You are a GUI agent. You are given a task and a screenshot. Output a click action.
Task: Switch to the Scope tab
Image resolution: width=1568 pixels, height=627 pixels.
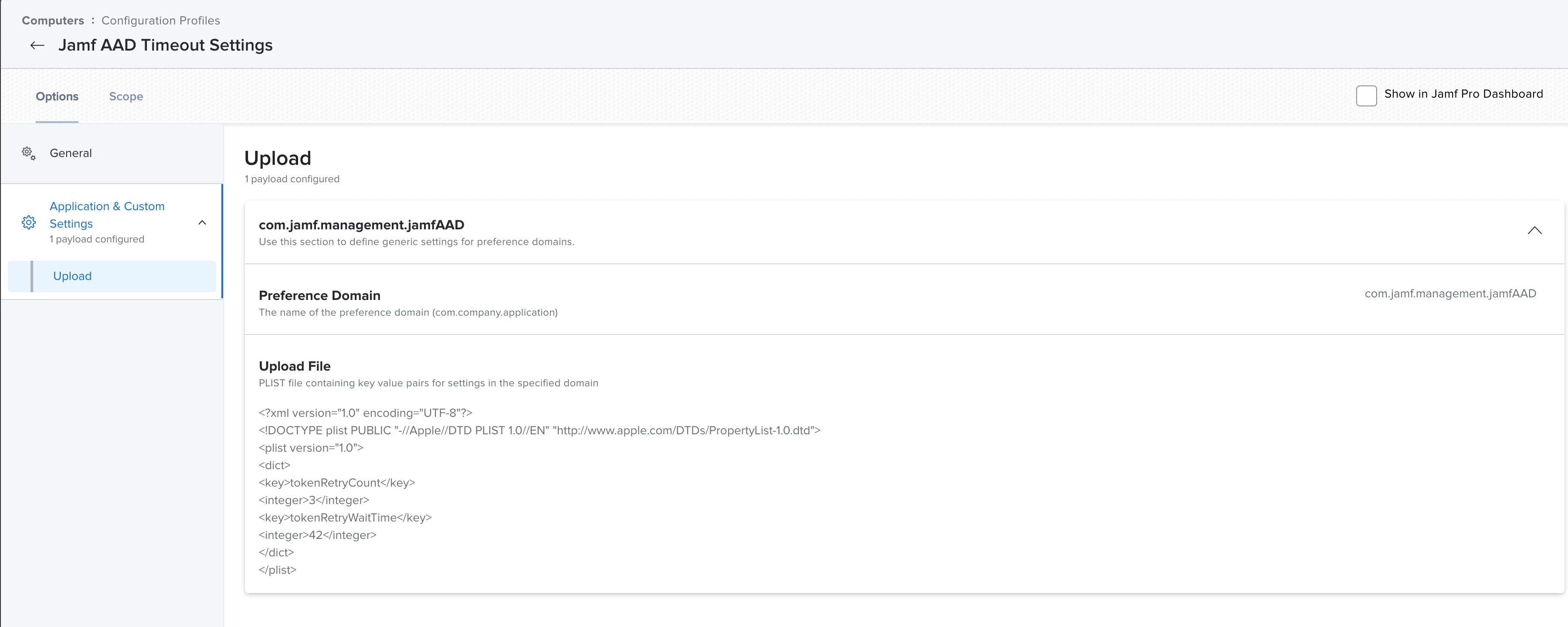pos(126,97)
